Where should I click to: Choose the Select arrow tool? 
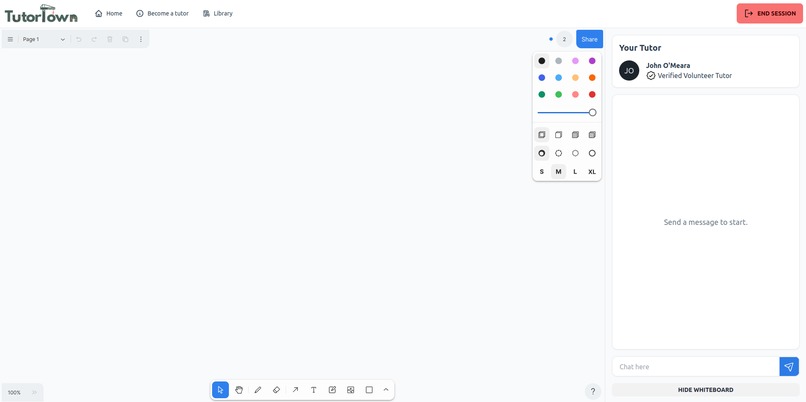click(x=221, y=390)
